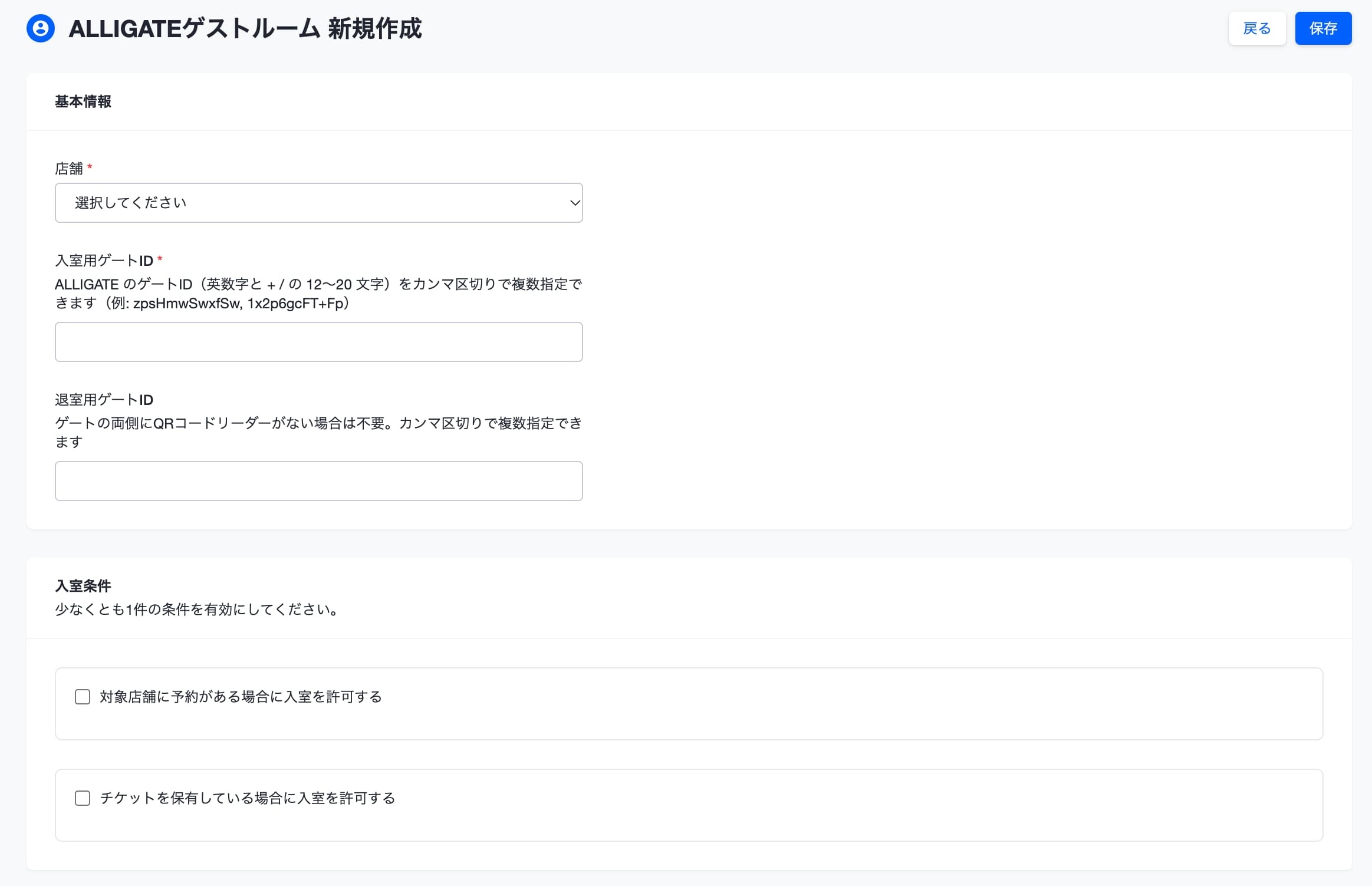This screenshot has width=1372, height=886.
Task: Click the 店舗 field label
Action: click(69, 169)
